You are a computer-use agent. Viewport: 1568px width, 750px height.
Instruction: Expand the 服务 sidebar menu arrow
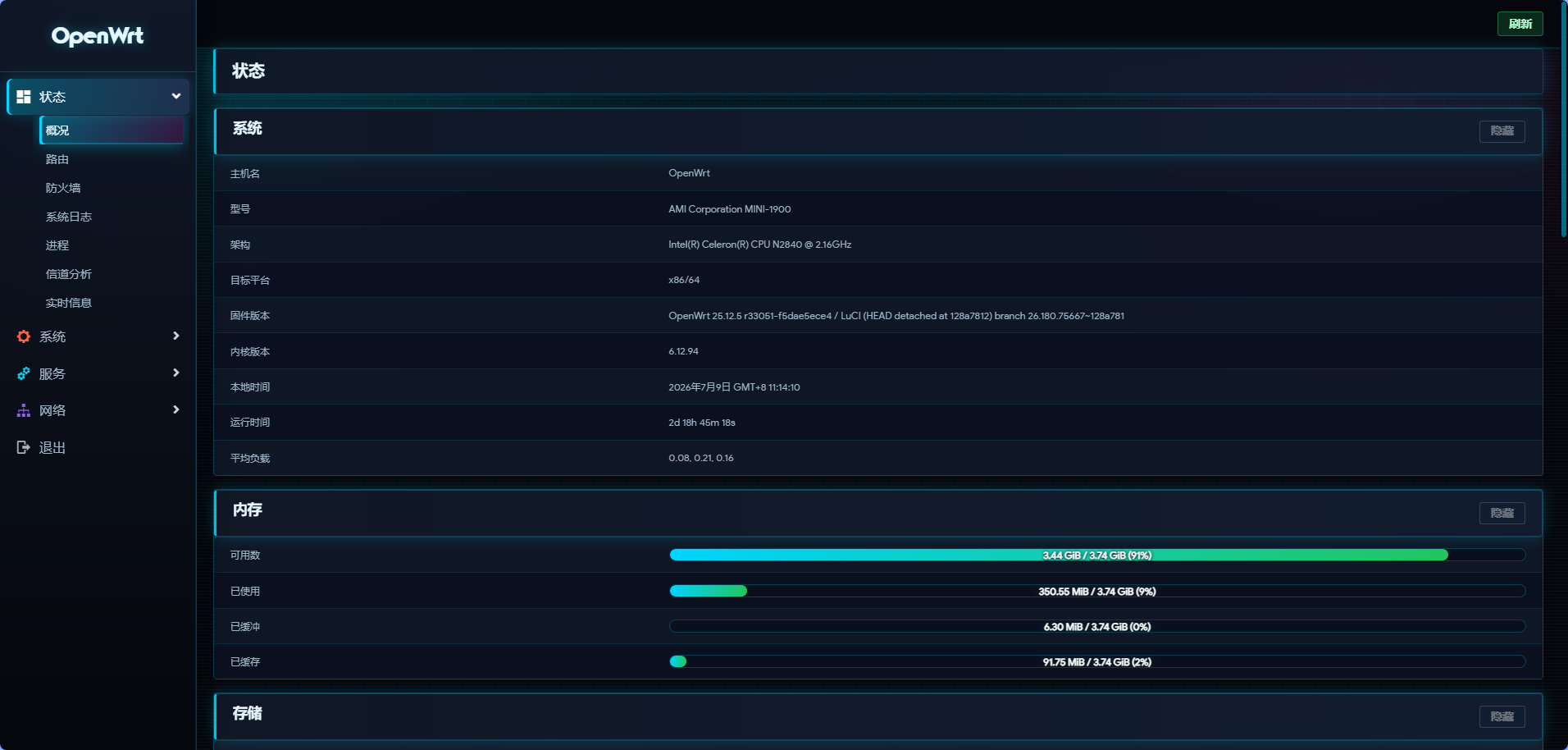(175, 373)
